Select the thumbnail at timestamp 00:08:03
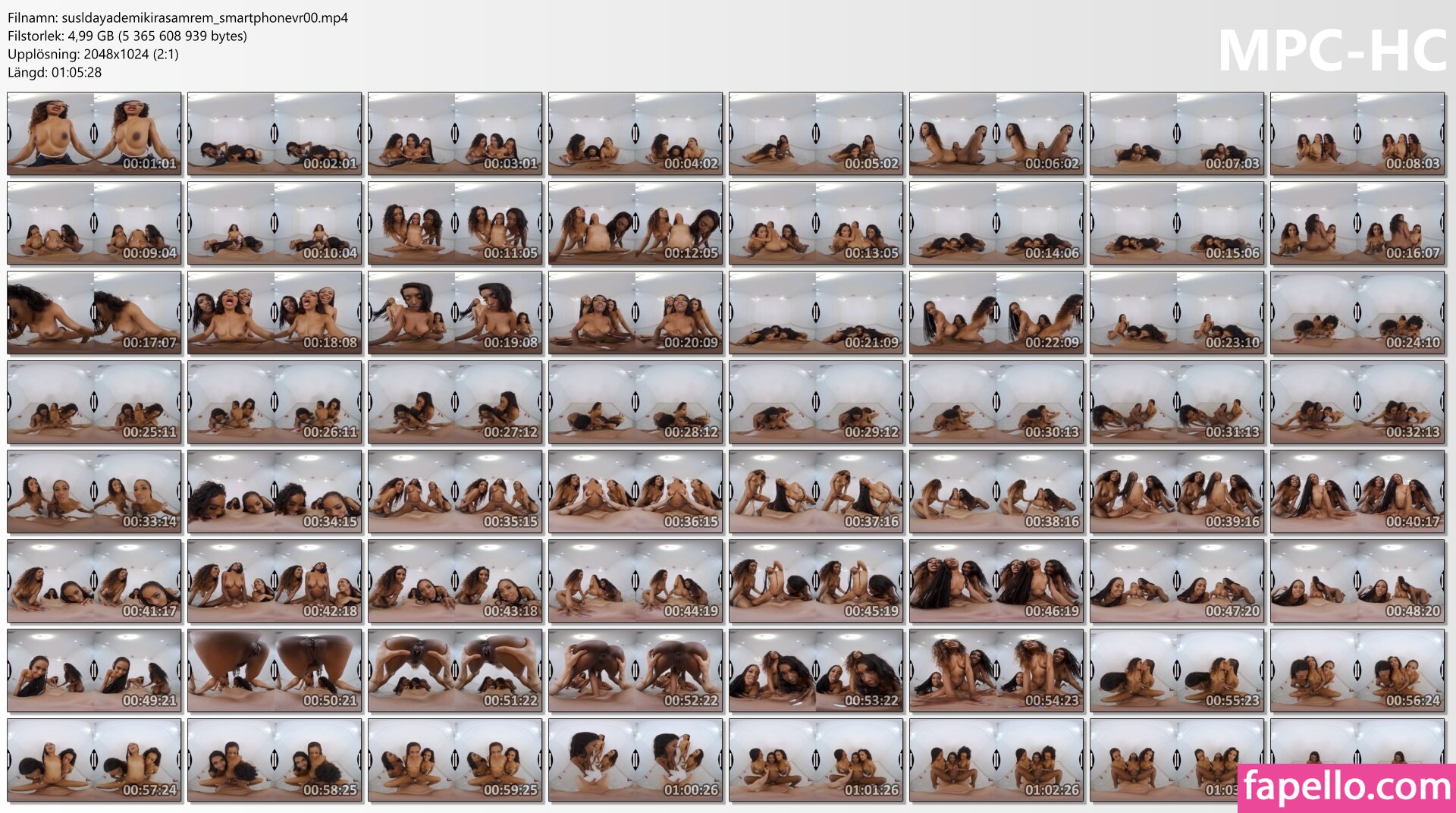The width and height of the screenshot is (1456, 813). pos(1357,134)
